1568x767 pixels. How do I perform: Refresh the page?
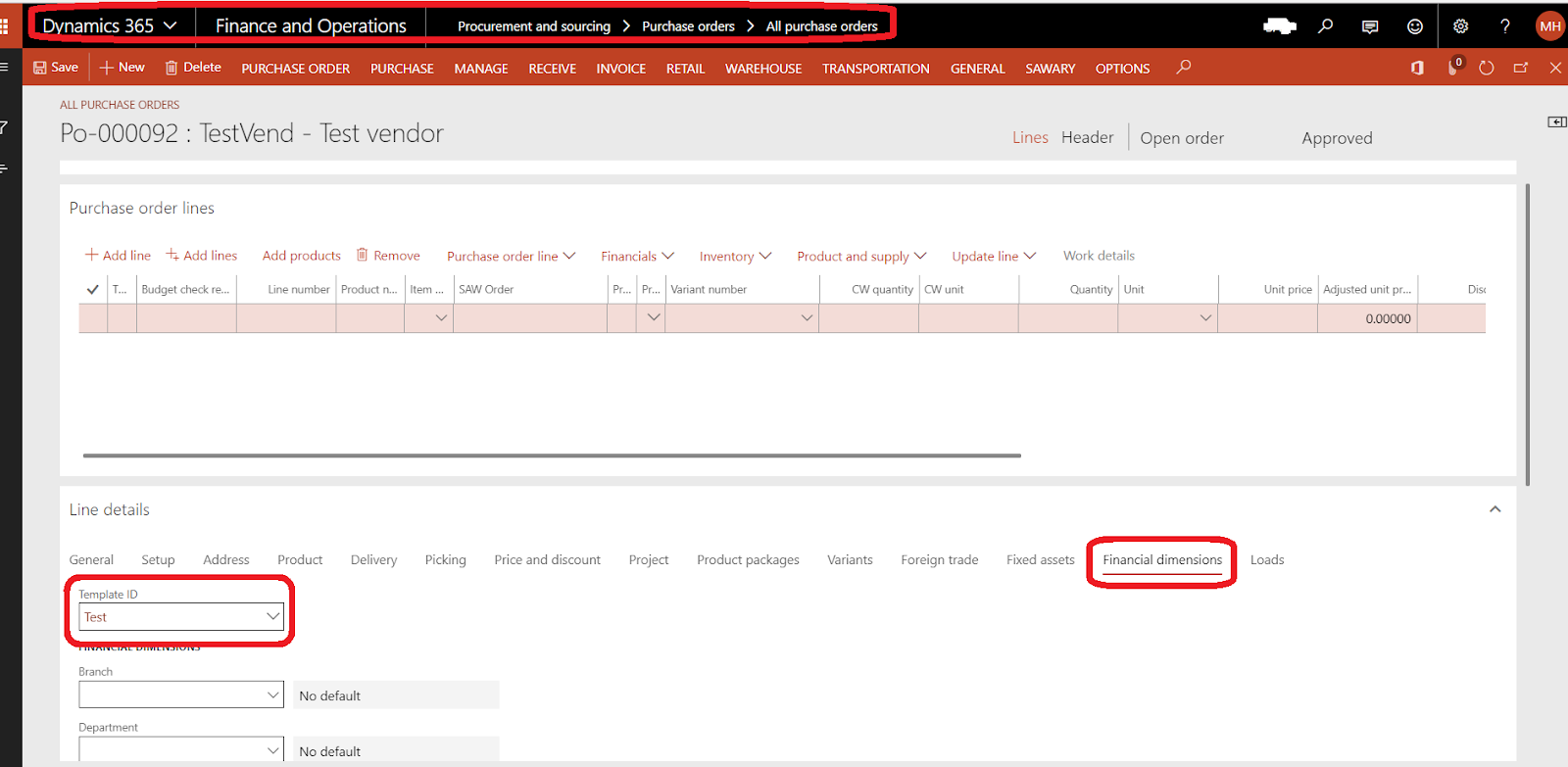tap(1487, 68)
